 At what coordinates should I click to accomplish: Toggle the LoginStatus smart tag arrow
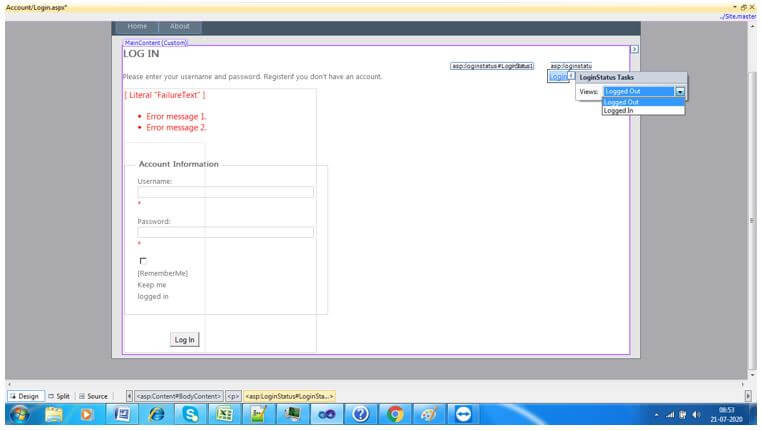click(x=572, y=75)
